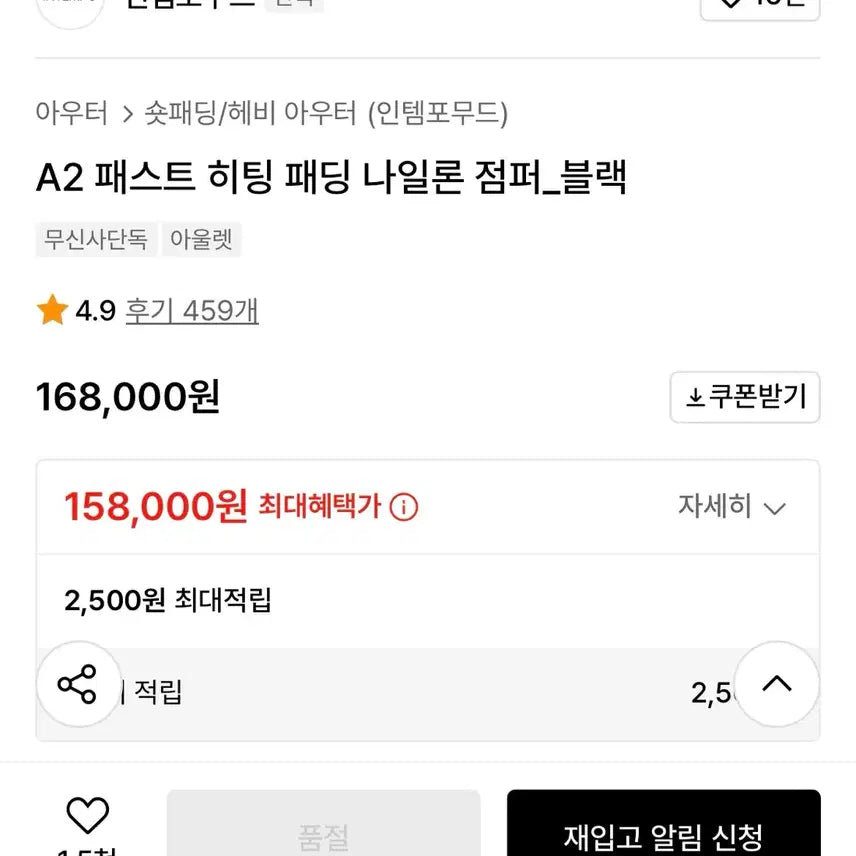Select the 무신사단독 tag
856x856 pixels.
tap(96, 240)
